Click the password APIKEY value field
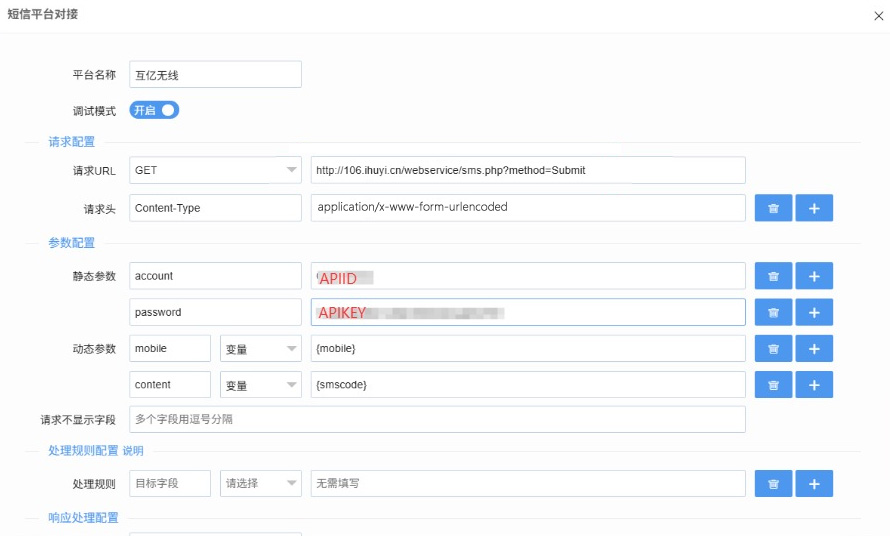 point(527,313)
